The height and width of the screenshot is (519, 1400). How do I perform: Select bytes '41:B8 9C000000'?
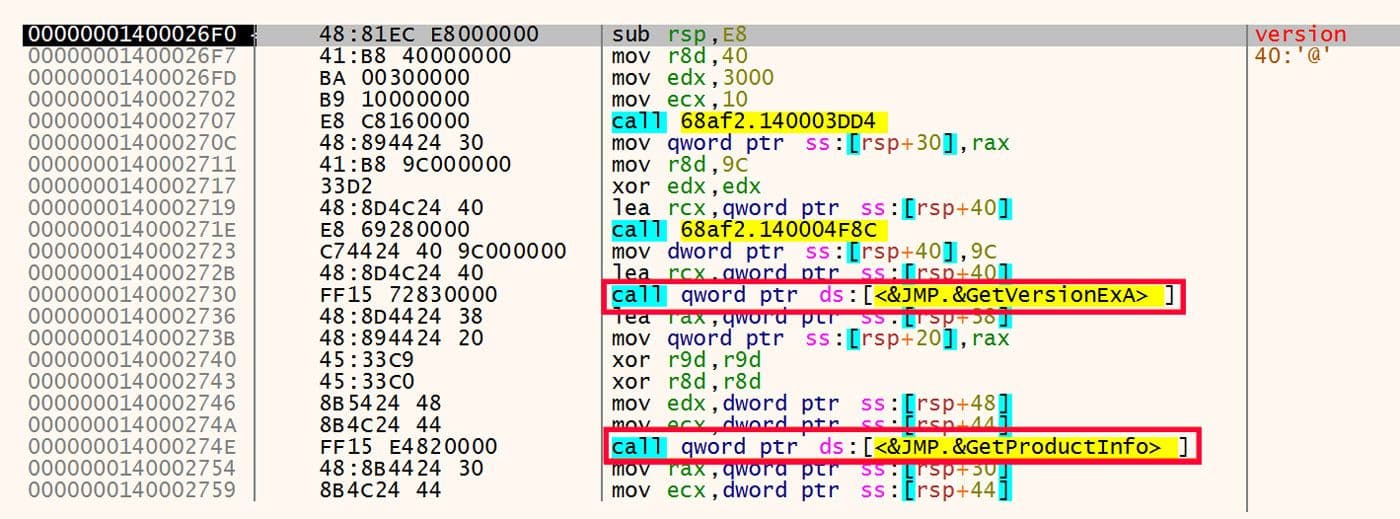click(415, 164)
